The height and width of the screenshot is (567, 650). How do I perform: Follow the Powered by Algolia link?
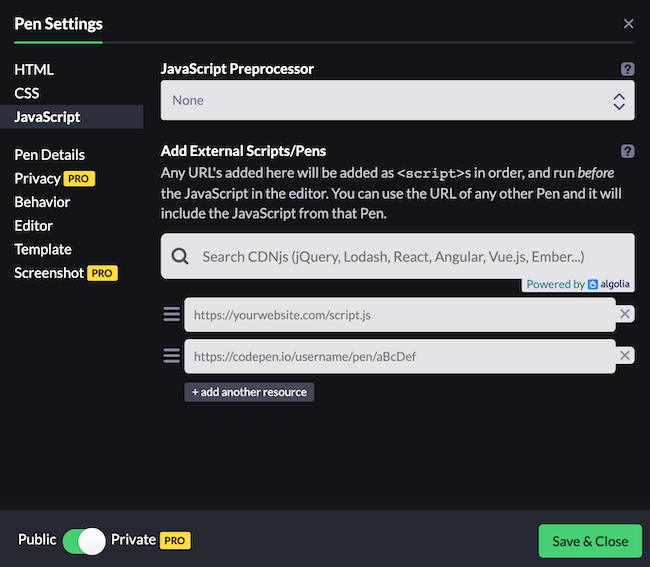[x=578, y=284]
